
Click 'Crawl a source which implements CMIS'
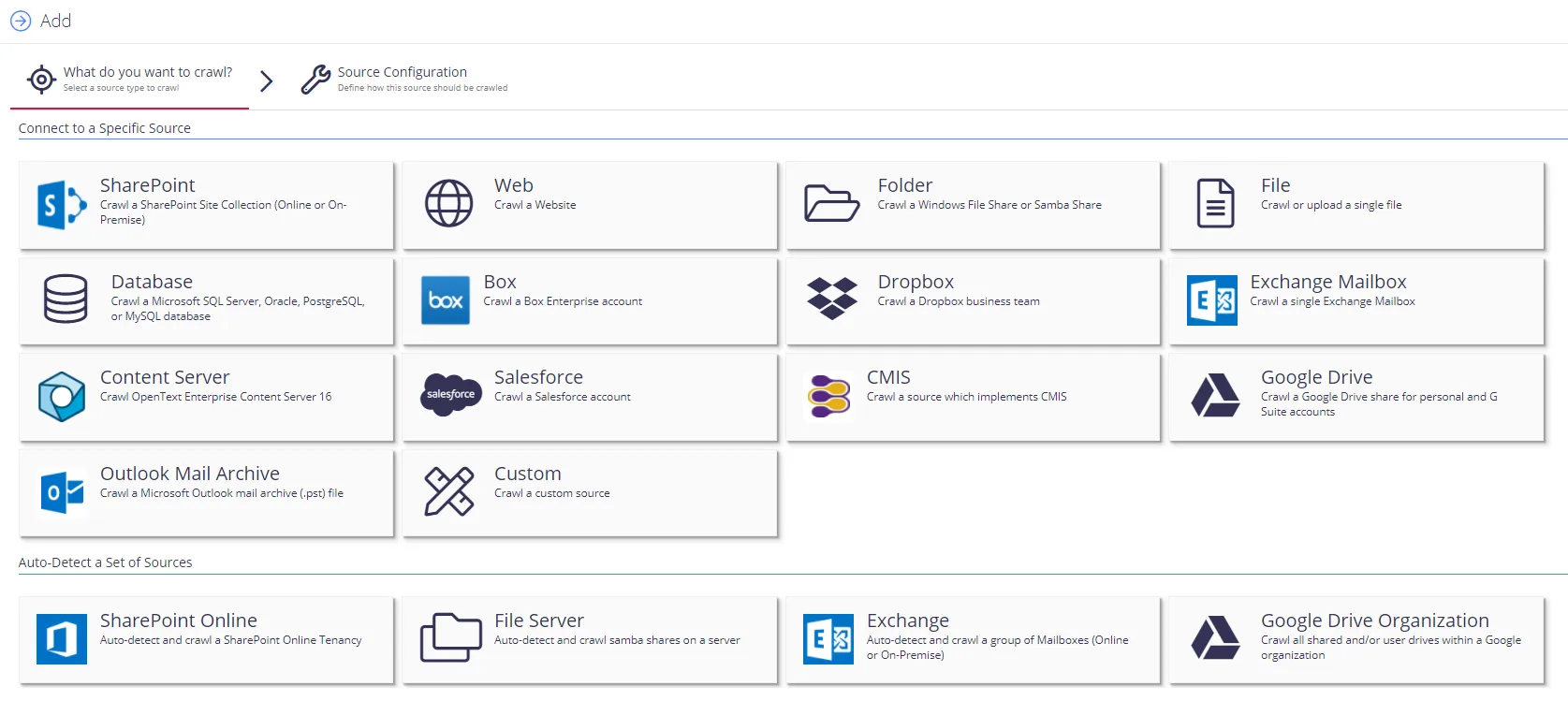[967, 397]
